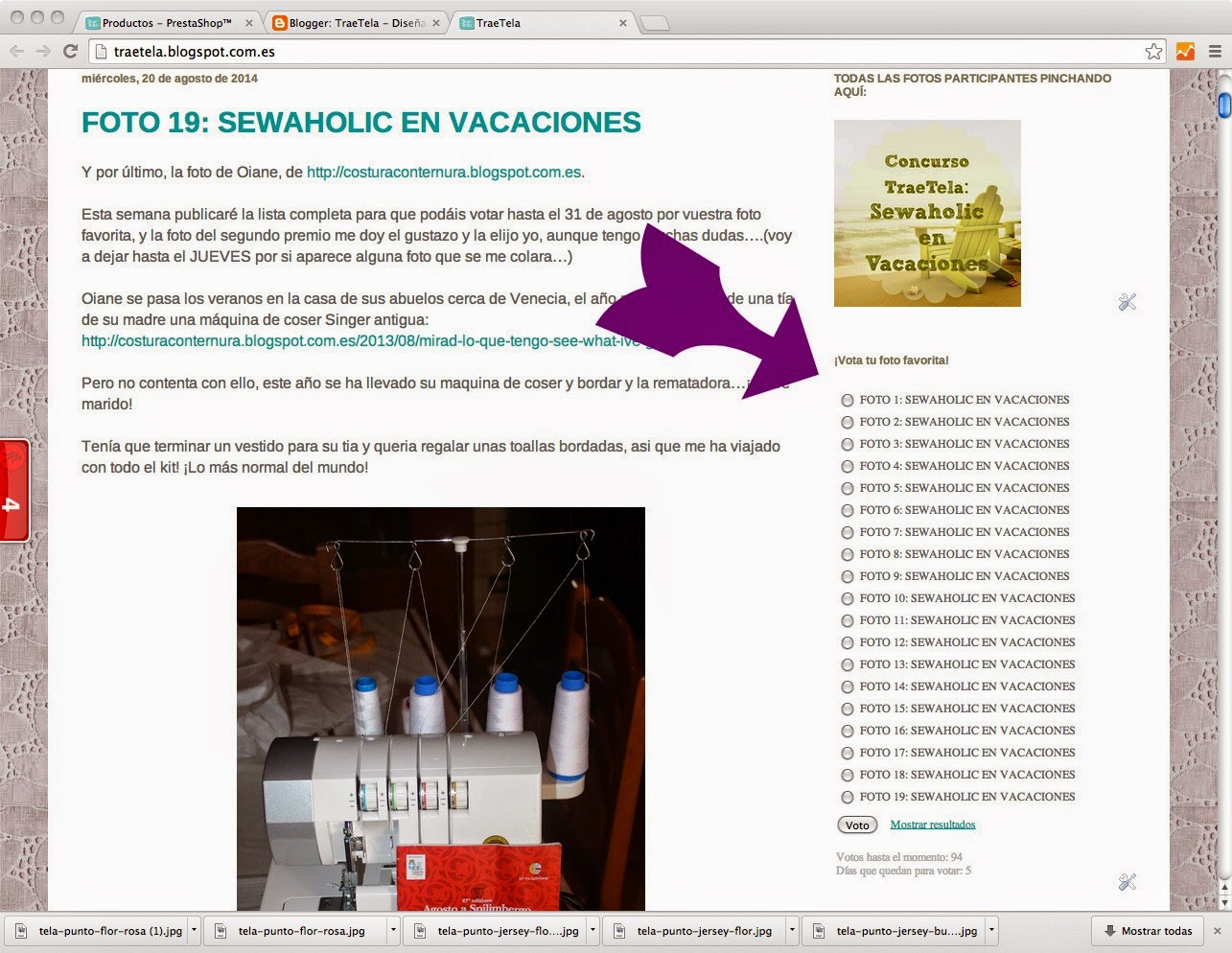Select FOTO 14: SEWAHOLIC EN VACACIONES radio button
This screenshot has height=953, width=1232.
click(848, 686)
